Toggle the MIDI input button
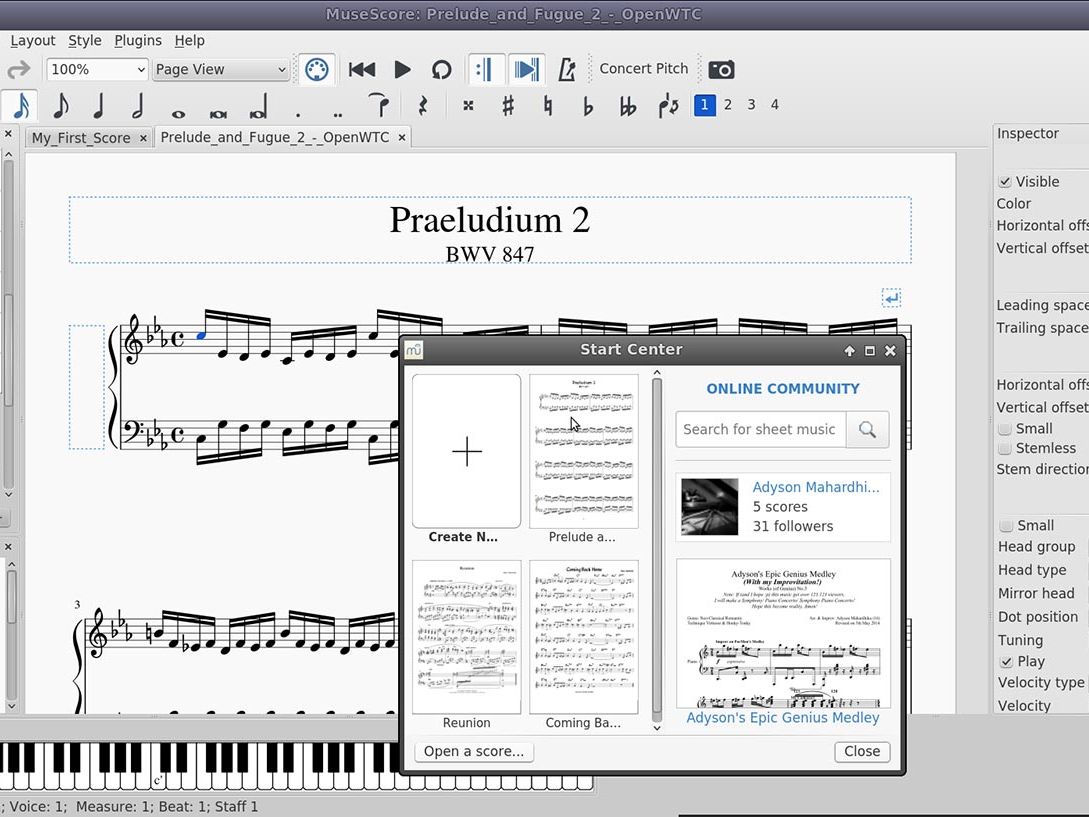Viewport: 1089px width, 817px height. click(x=316, y=69)
